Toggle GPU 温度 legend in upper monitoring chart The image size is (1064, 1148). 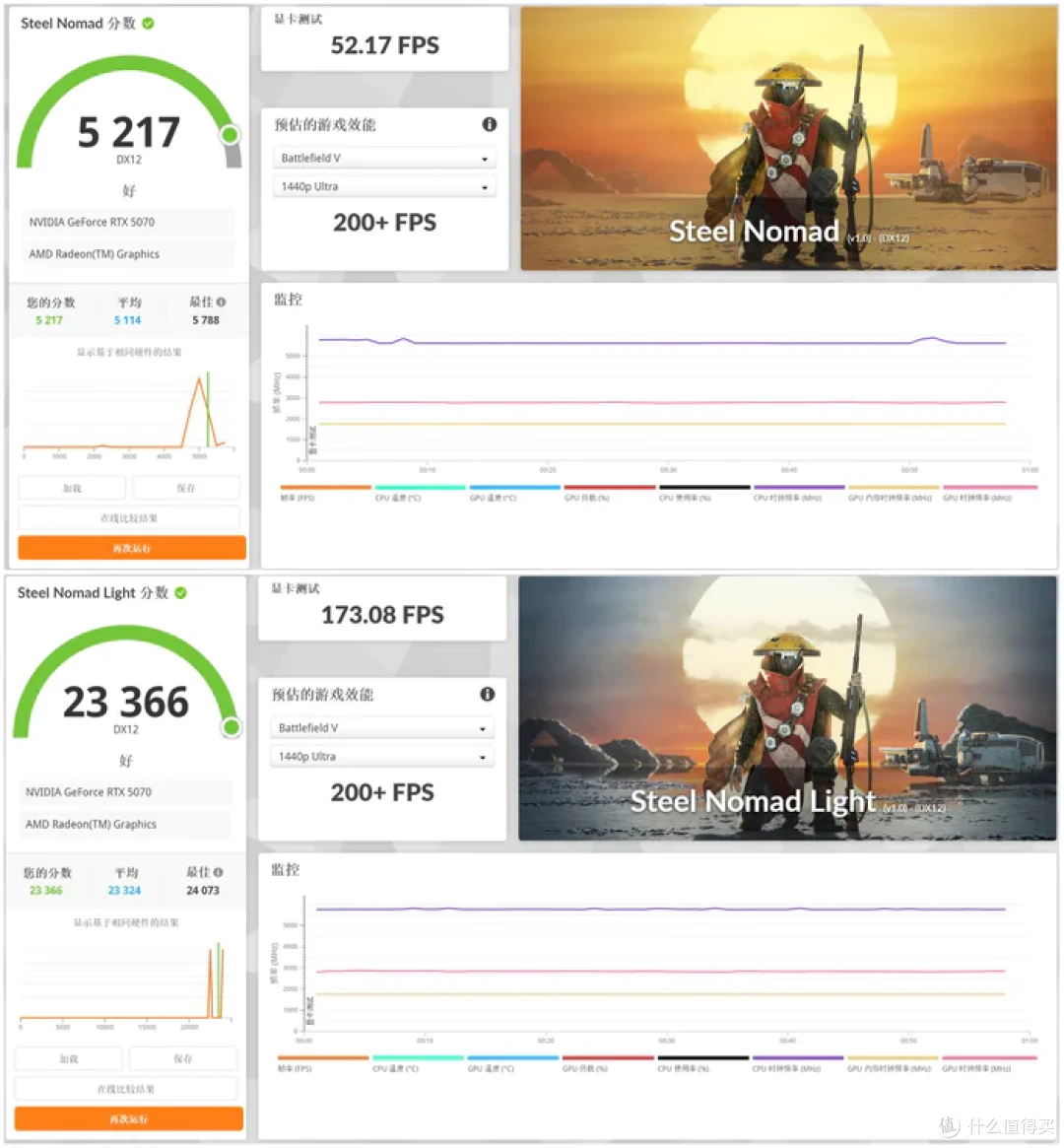pyautogui.click(x=514, y=493)
